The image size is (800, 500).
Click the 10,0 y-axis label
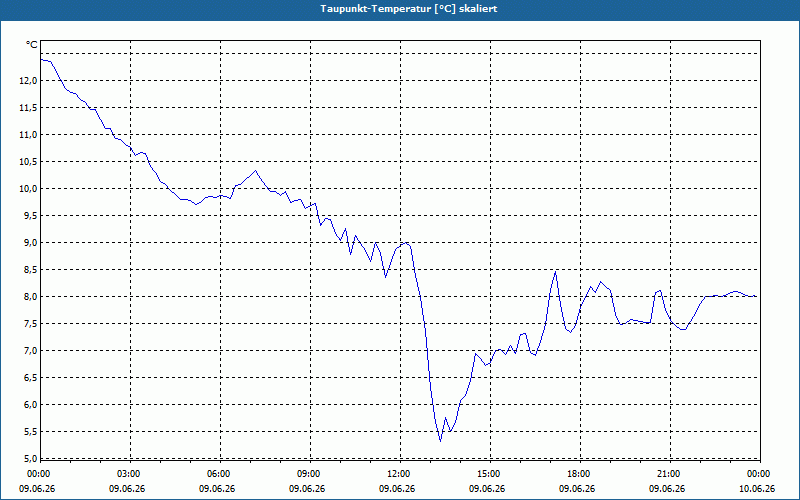click(28, 189)
